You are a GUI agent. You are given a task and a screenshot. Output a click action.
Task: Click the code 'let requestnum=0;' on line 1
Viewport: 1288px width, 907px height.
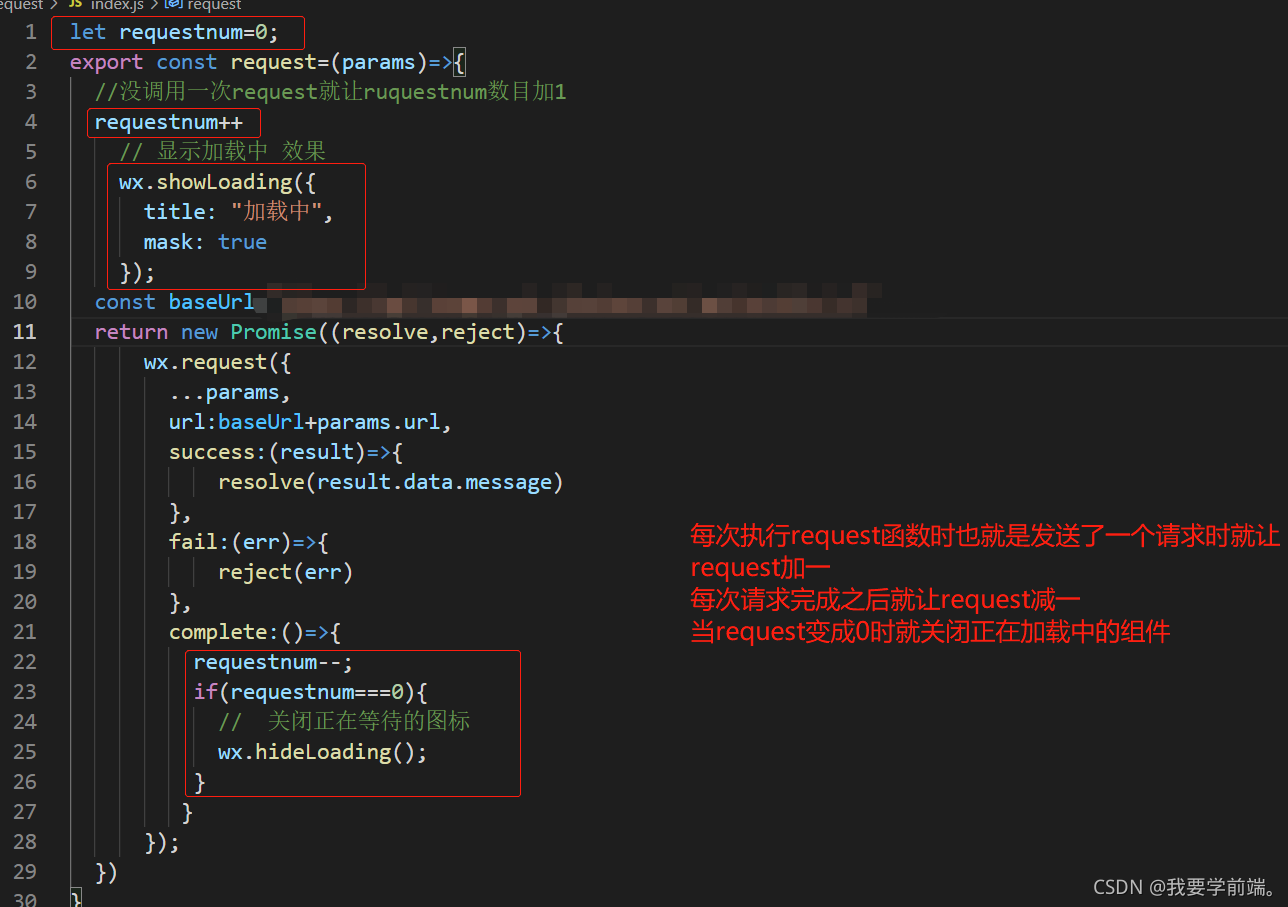point(174,32)
